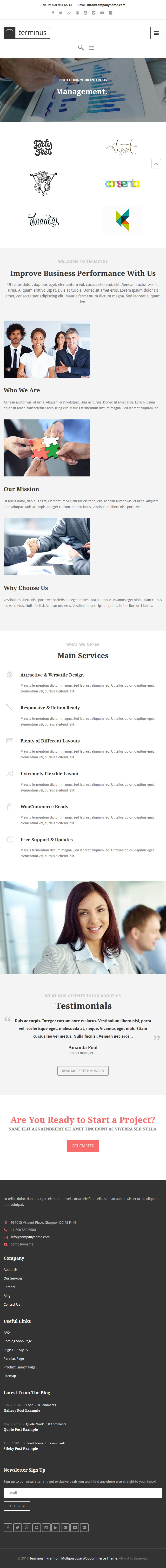Click the Terminus logo
Image resolution: width=166 pixels, height=1568 pixels.
27,33
